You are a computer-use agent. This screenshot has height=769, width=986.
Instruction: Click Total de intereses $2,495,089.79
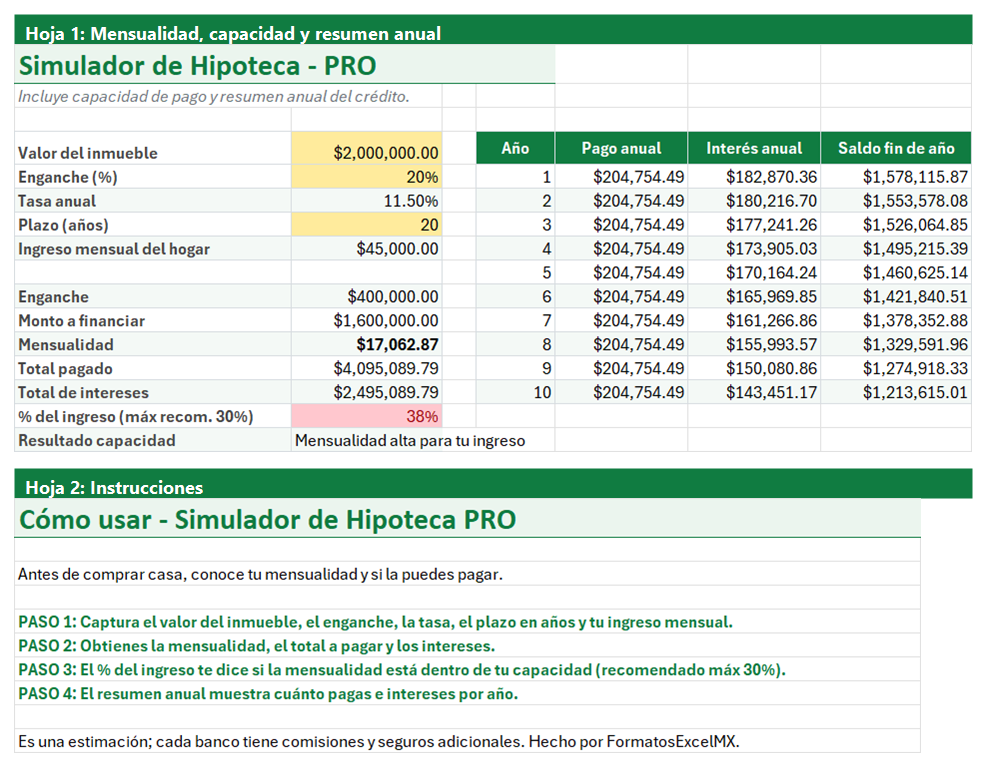tap(367, 392)
